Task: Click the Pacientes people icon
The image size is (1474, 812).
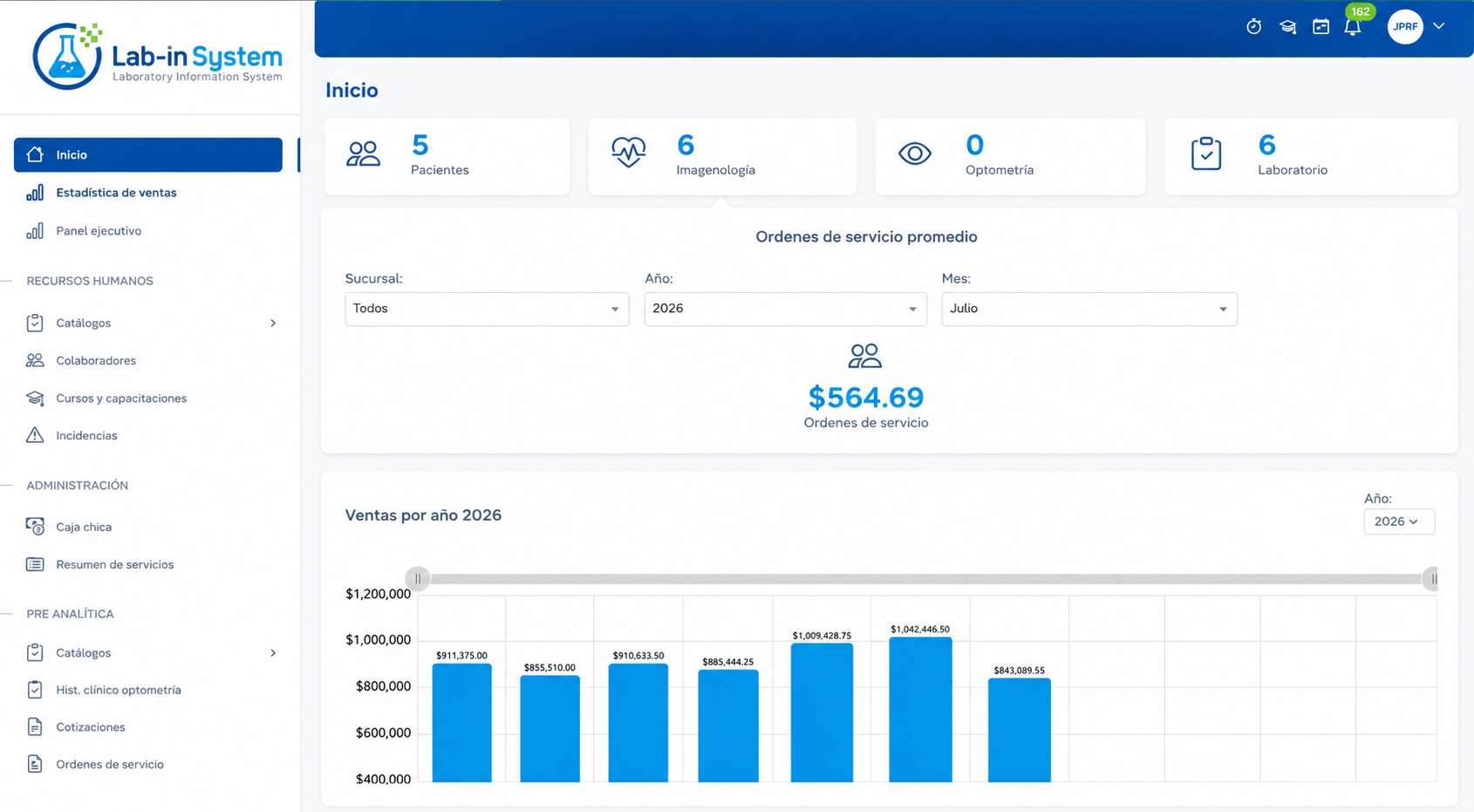Action: (363, 154)
